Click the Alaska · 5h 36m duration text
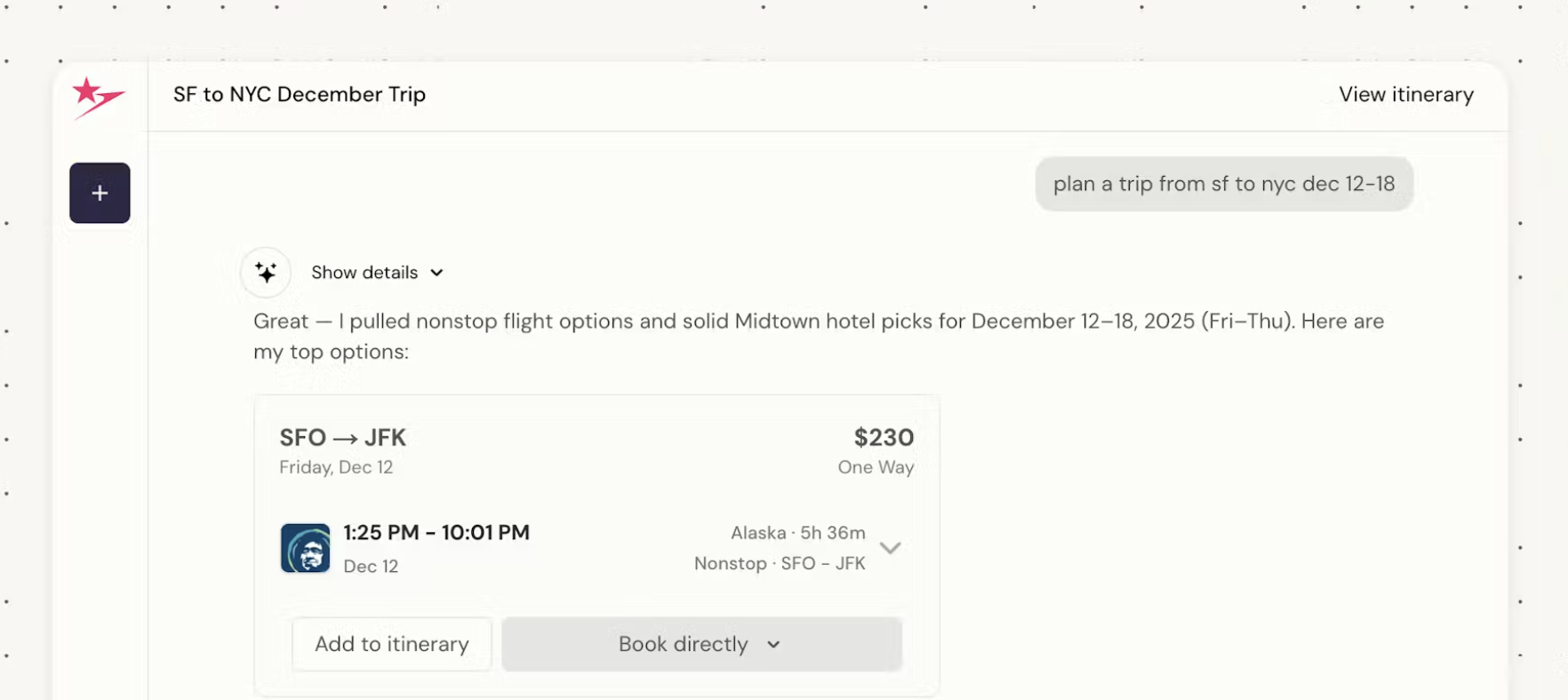Image resolution: width=1568 pixels, height=700 pixels. click(x=797, y=533)
